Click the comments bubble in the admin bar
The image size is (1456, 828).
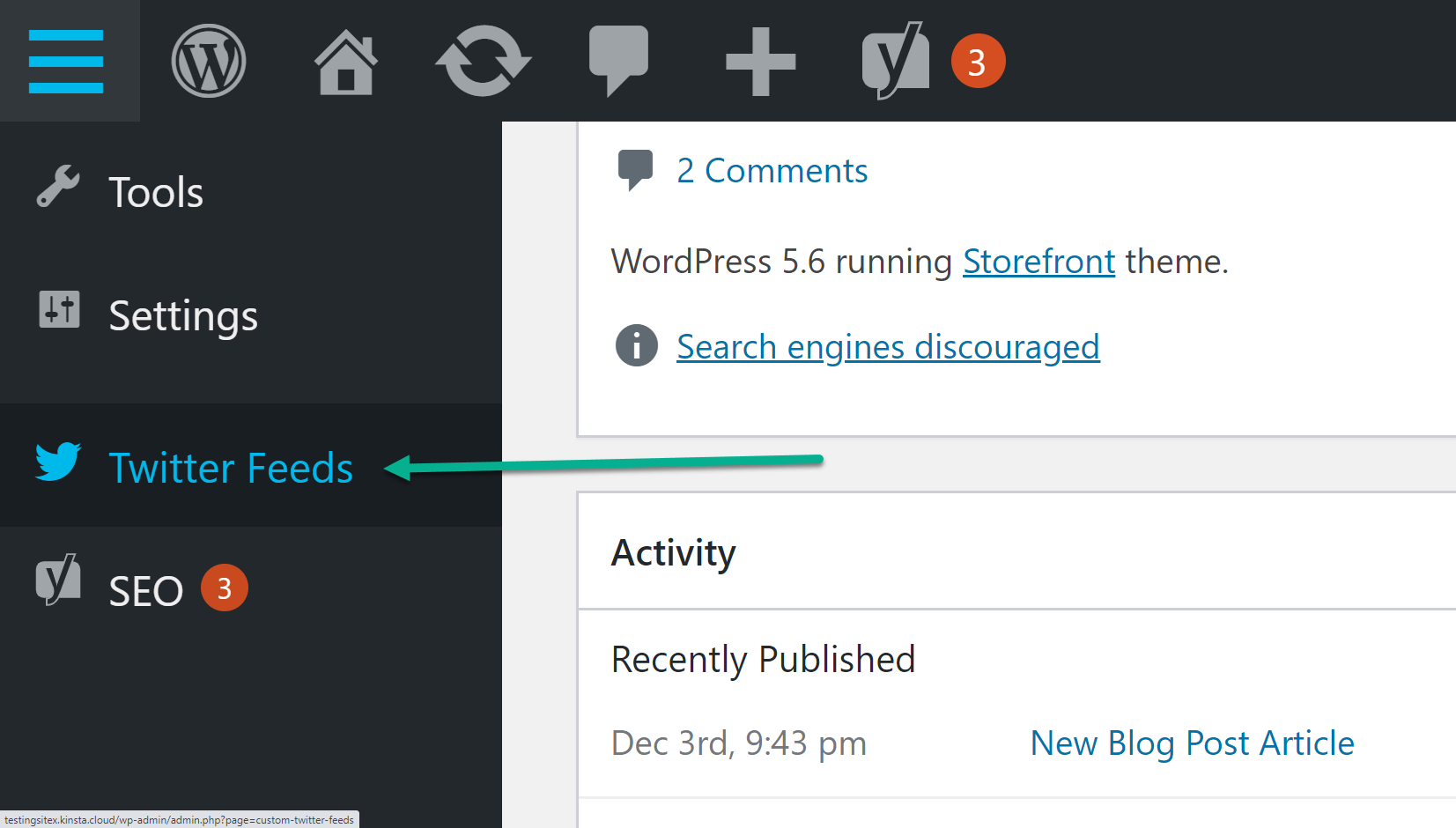(x=618, y=60)
